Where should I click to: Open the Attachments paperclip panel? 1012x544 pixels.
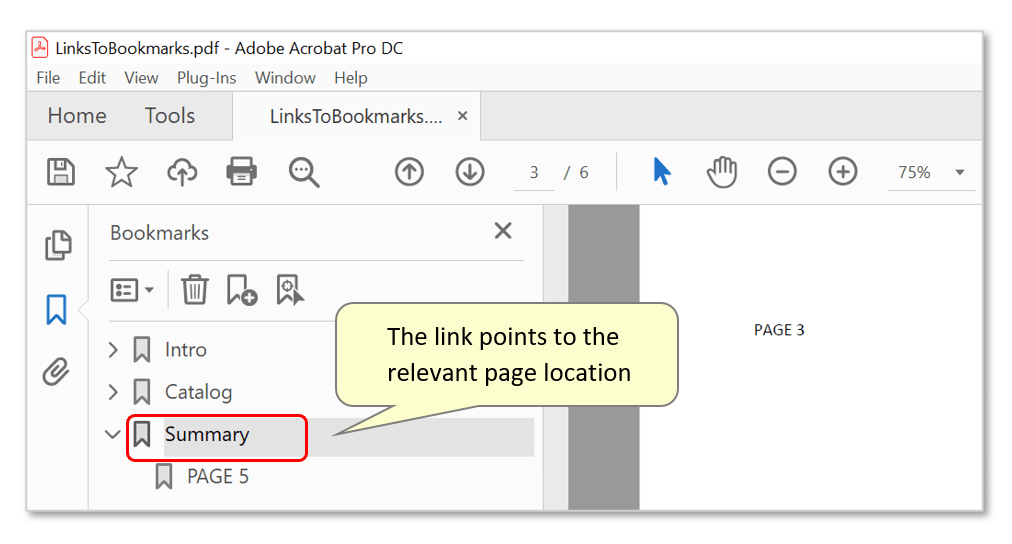click(x=56, y=372)
